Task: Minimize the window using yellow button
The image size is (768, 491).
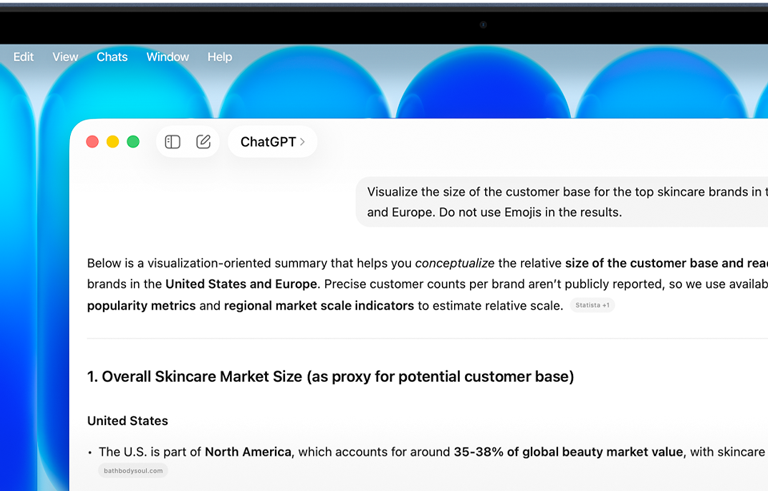Action: coord(113,142)
